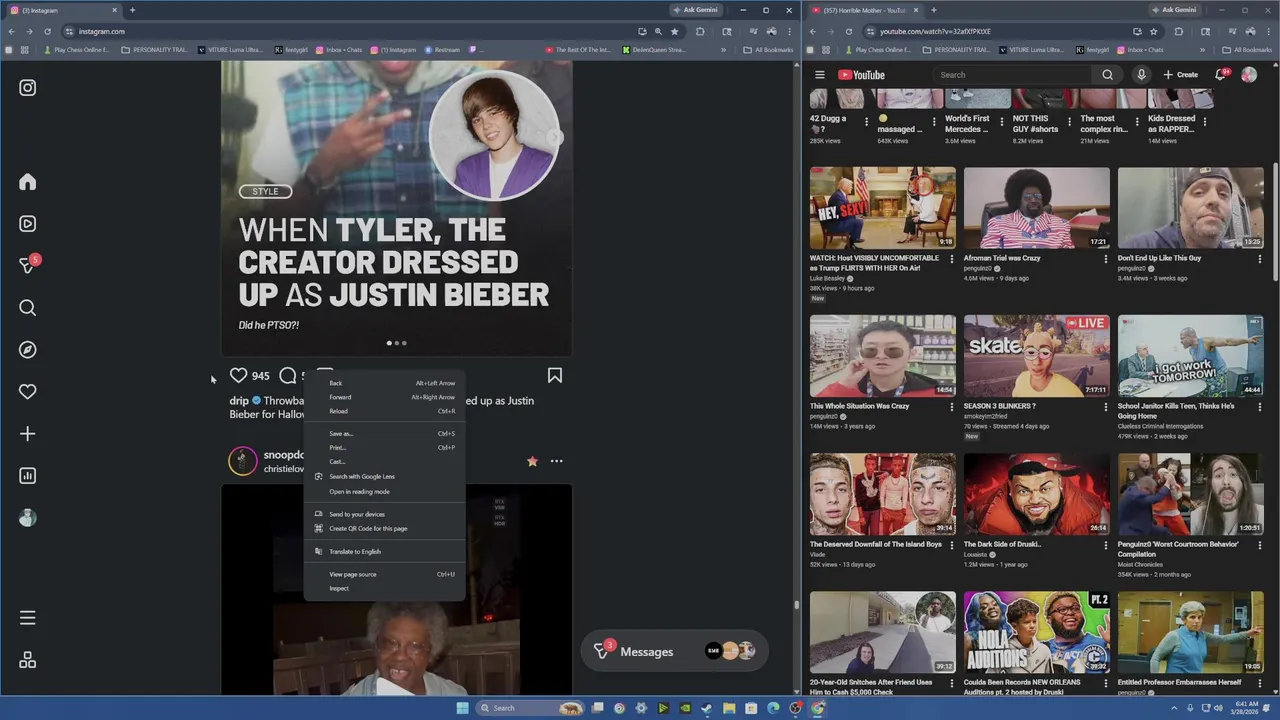Click the Create plus icon in Instagram
The width and height of the screenshot is (1280, 720).
pos(27,434)
